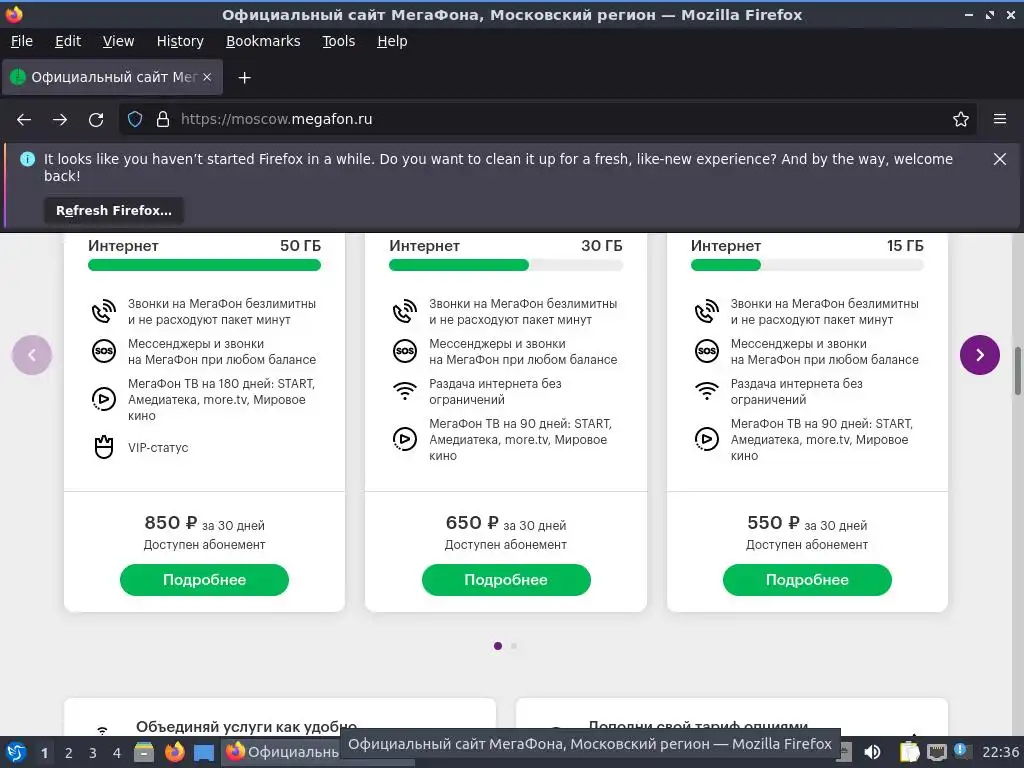The width and height of the screenshot is (1024, 768).
Task: Open the Help menu
Action: 392,41
